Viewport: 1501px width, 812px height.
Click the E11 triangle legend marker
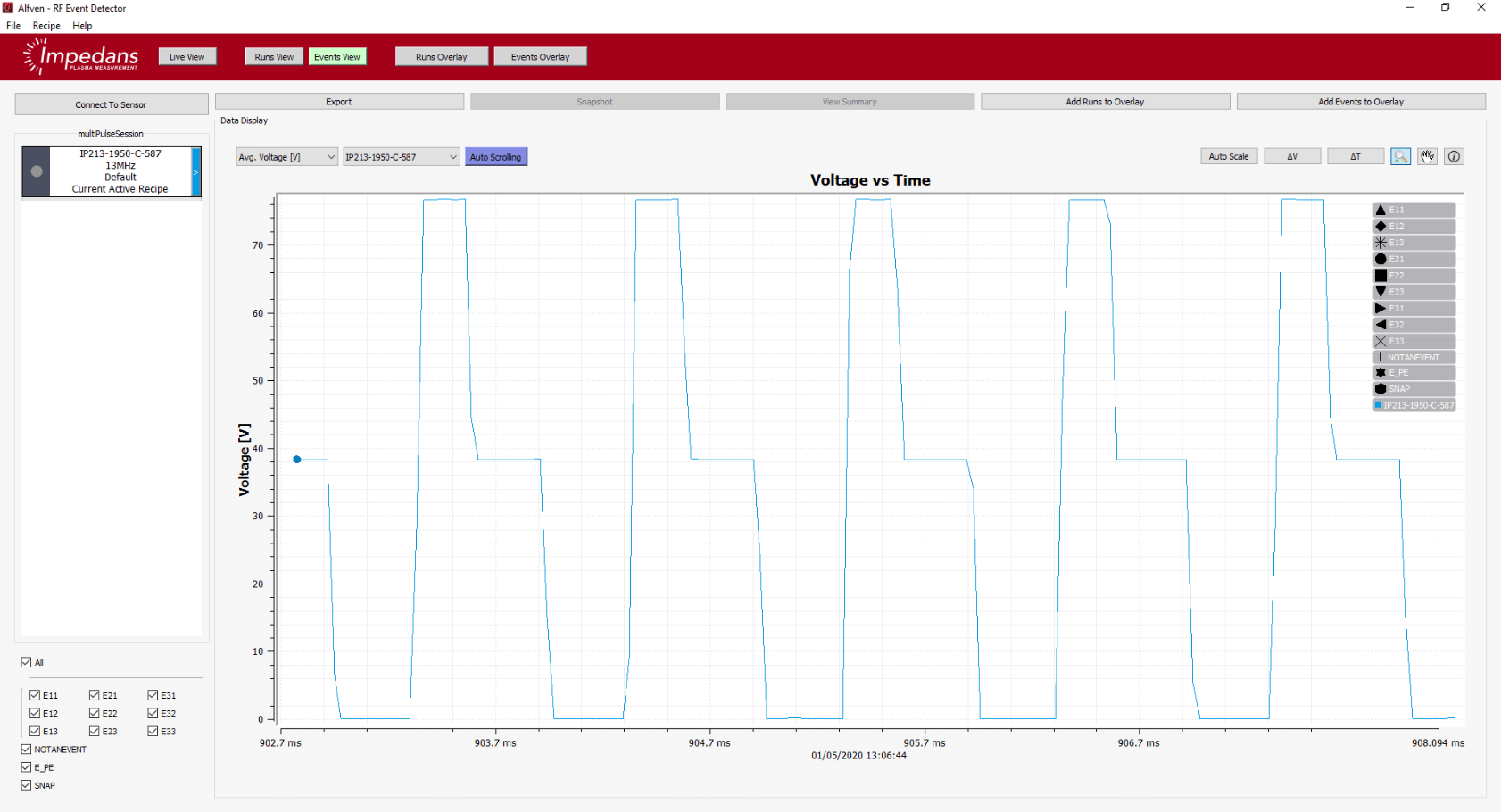click(x=1381, y=210)
